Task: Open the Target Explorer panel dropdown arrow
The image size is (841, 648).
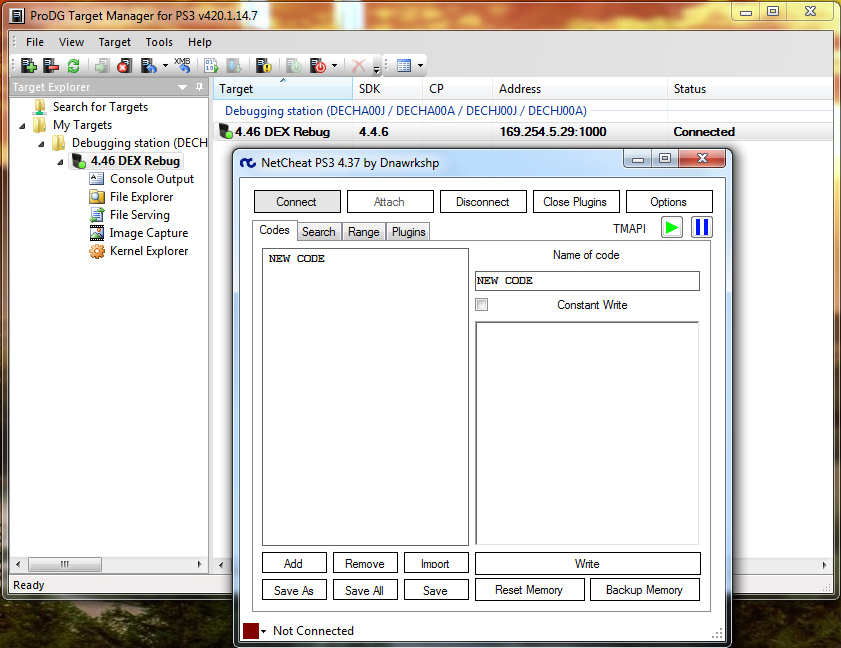Action: click(x=182, y=87)
